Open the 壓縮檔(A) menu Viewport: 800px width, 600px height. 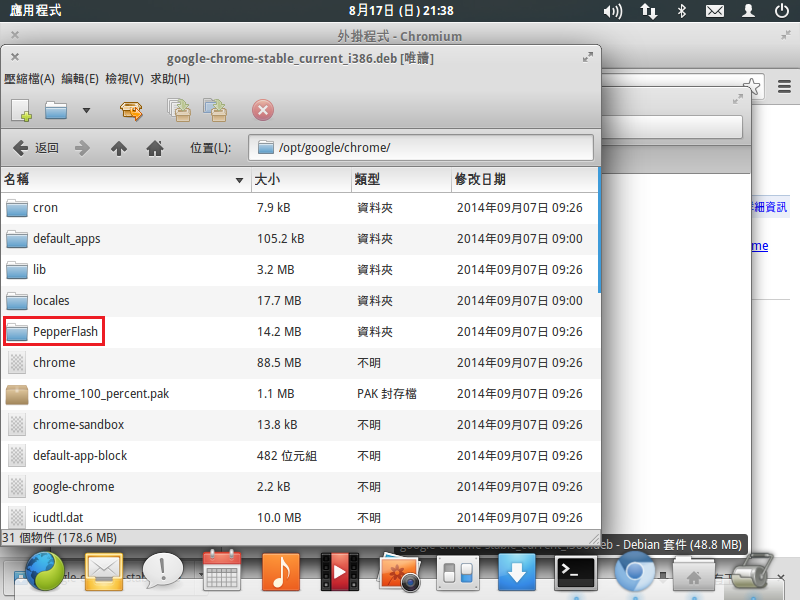coord(29,79)
